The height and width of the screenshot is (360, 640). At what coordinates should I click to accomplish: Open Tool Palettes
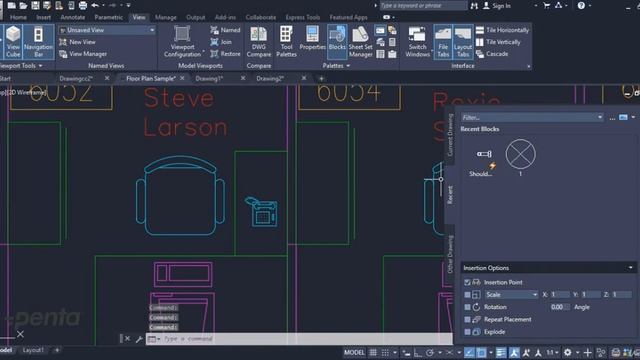(x=286, y=41)
